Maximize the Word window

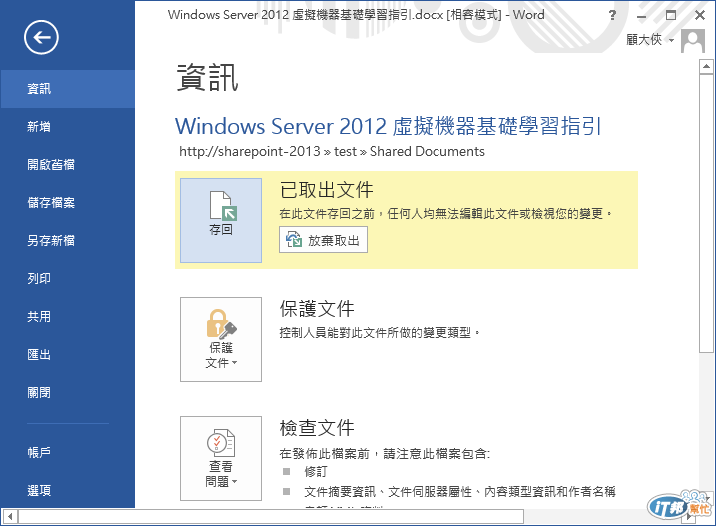click(671, 15)
